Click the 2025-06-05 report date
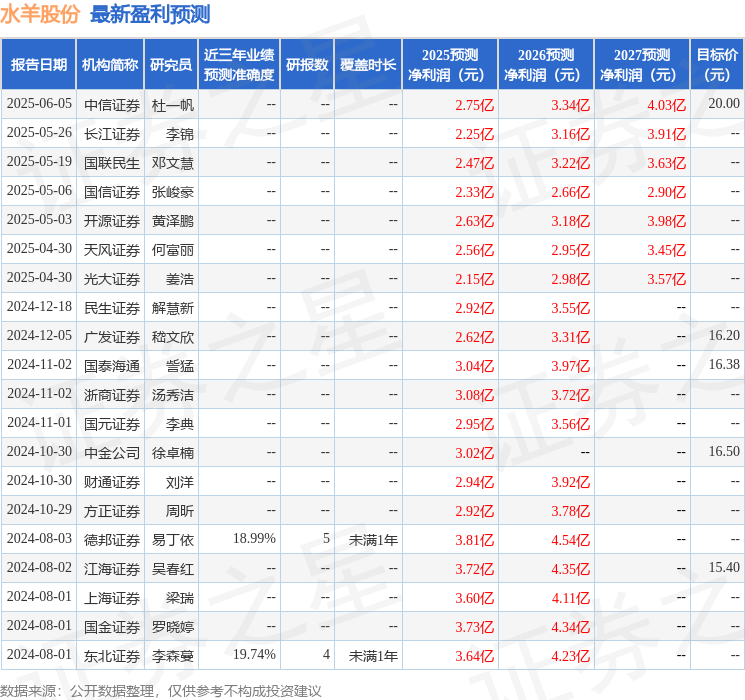This screenshot has width=745, height=700. [39, 104]
